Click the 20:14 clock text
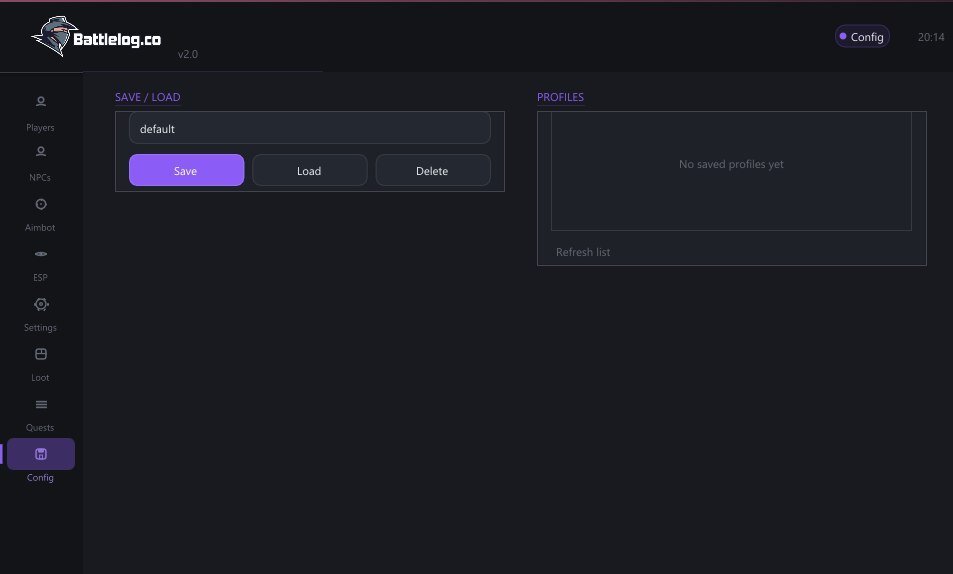 click(x=931, y=37)
